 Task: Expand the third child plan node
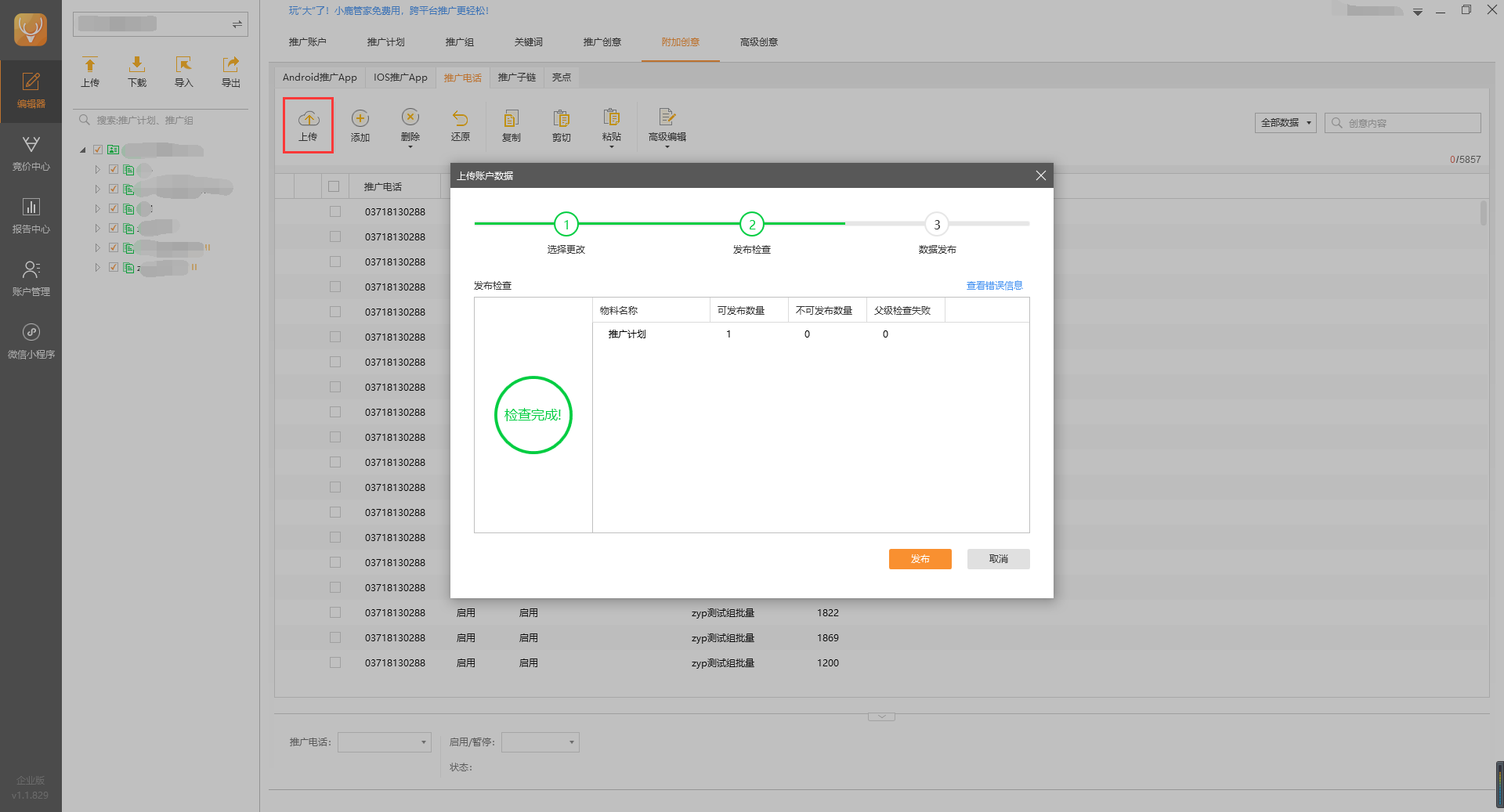click(x=98, y=208)
